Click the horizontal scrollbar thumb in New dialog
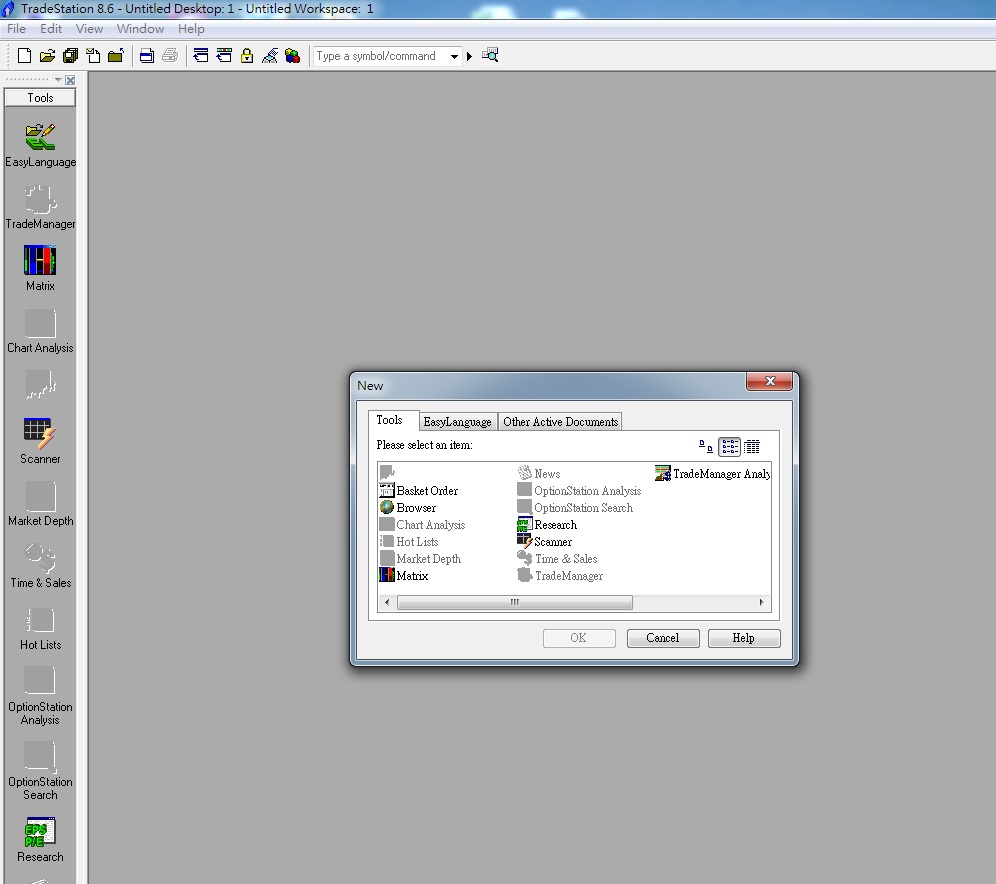Viewport: 996px width, 884px height. pos(515,602)
